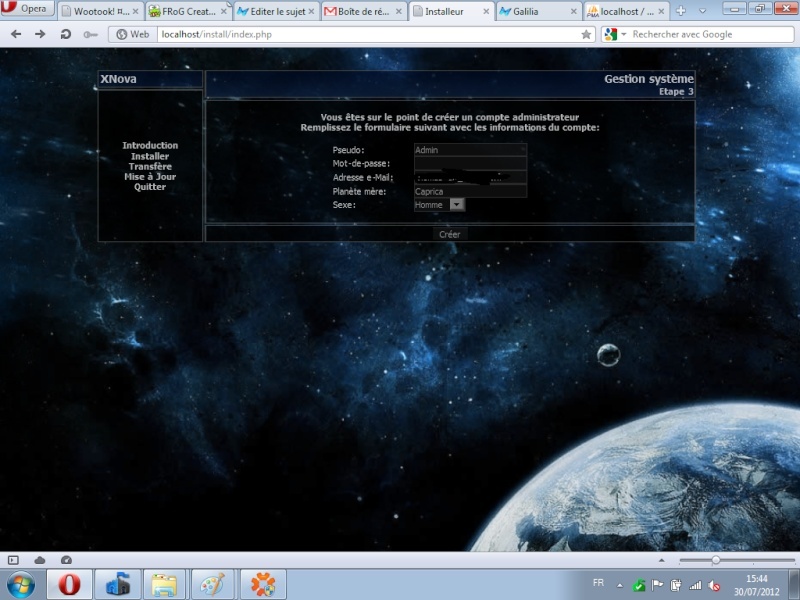The image size is (800, 600).
Task: Click the localhost/install/index.php address field
Action: point(368,34)
